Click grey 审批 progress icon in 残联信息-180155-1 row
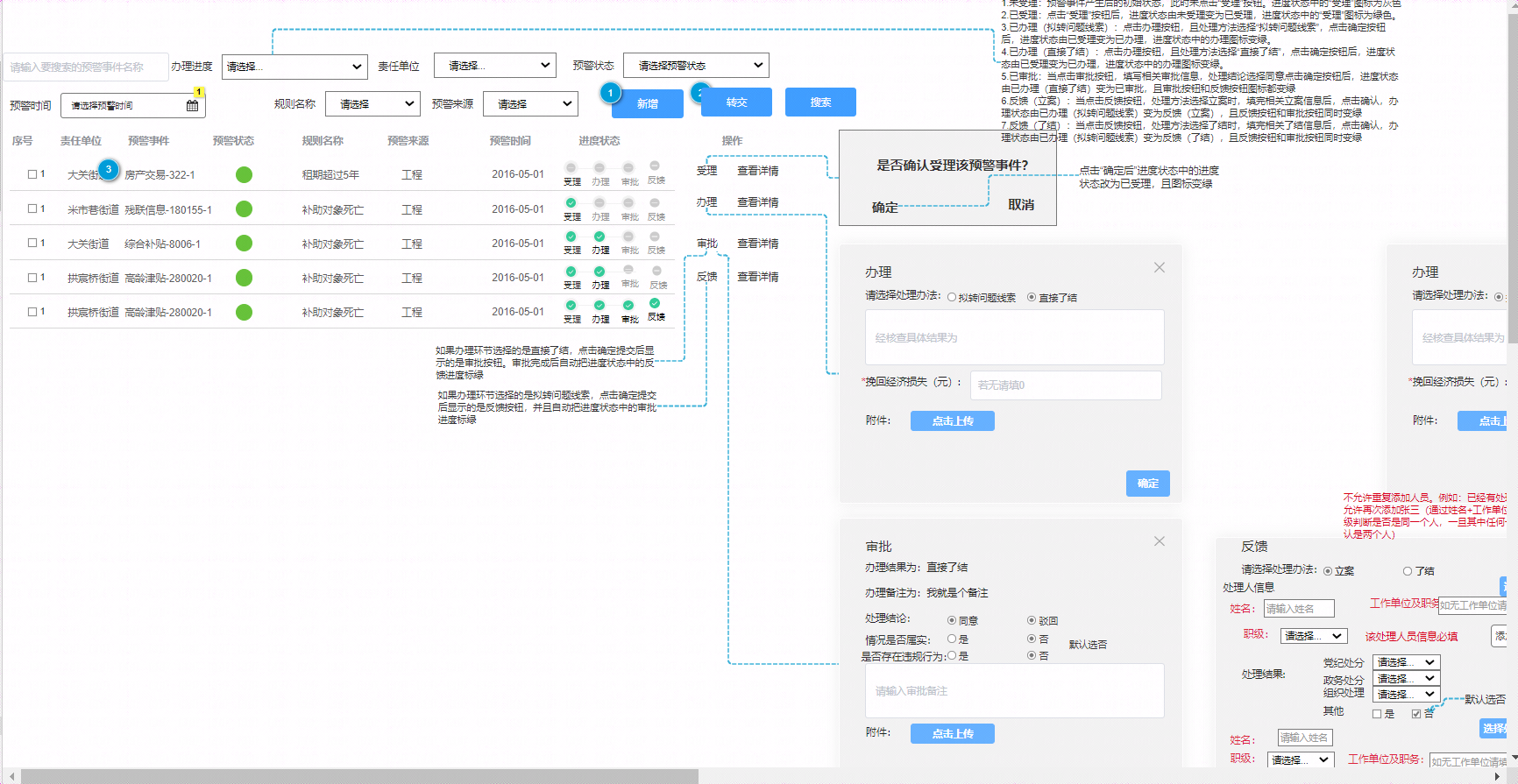Viewport: 1518px width, 784px height. [628, 202]
